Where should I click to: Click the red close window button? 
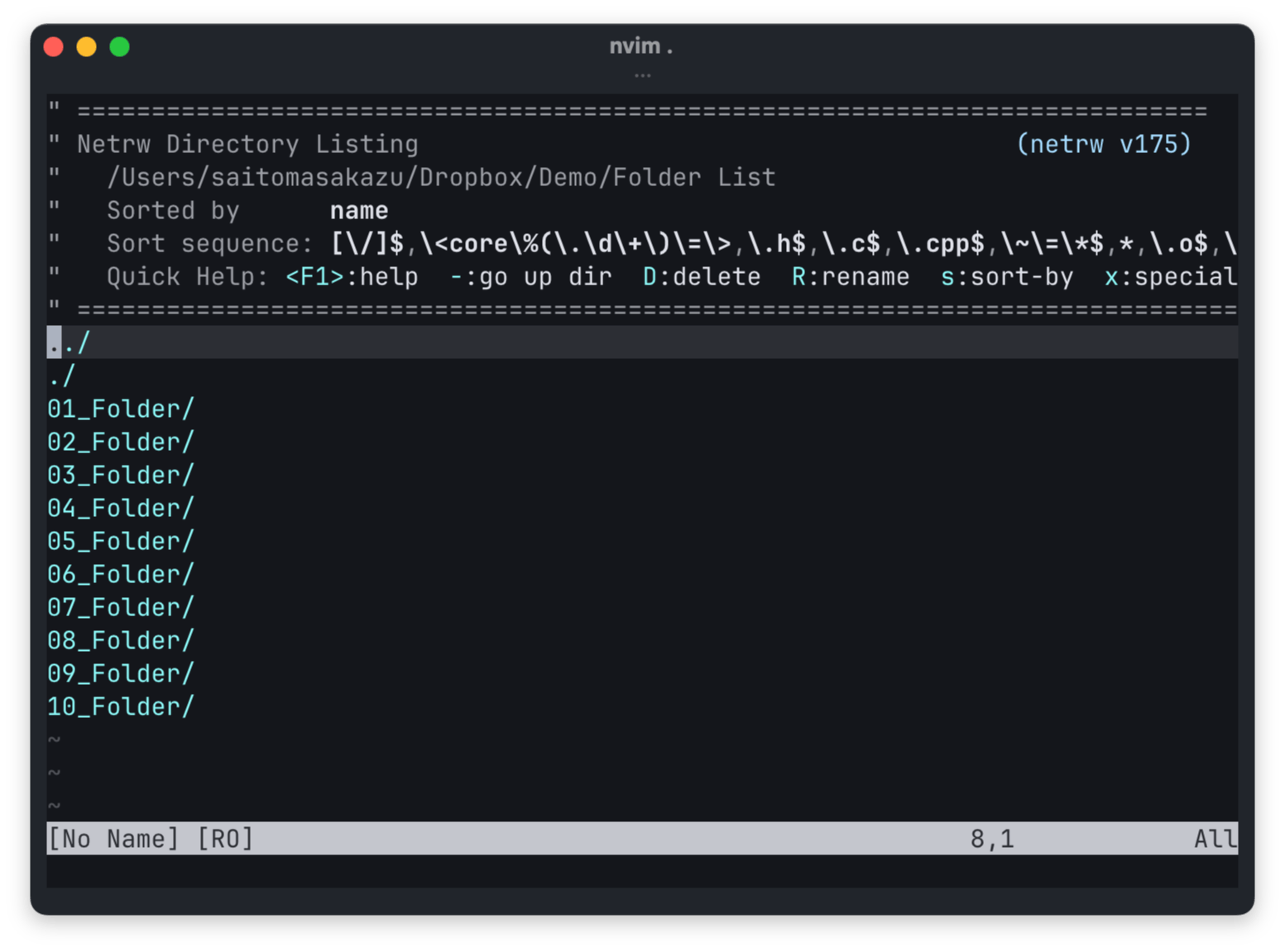tap(54, 47)
